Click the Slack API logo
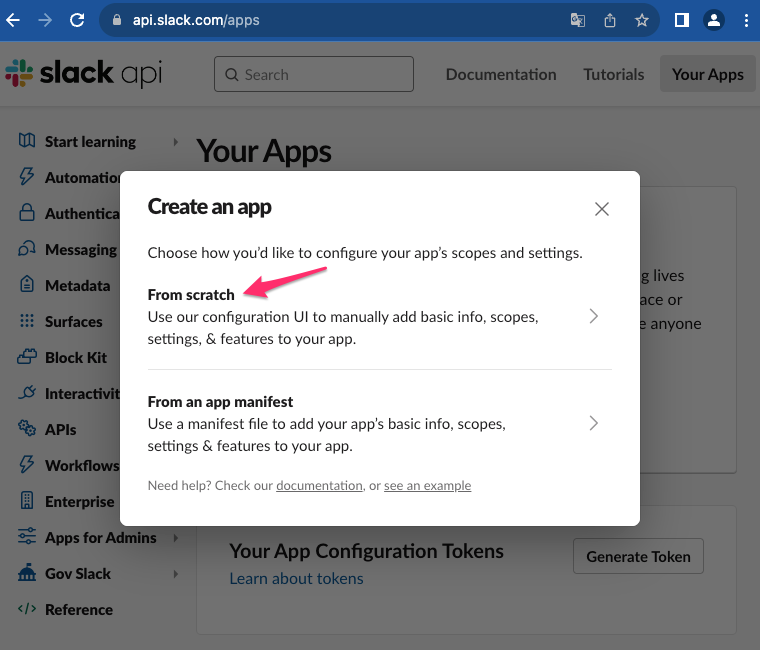This screenshot has width=760, height=650. point(84,73)
